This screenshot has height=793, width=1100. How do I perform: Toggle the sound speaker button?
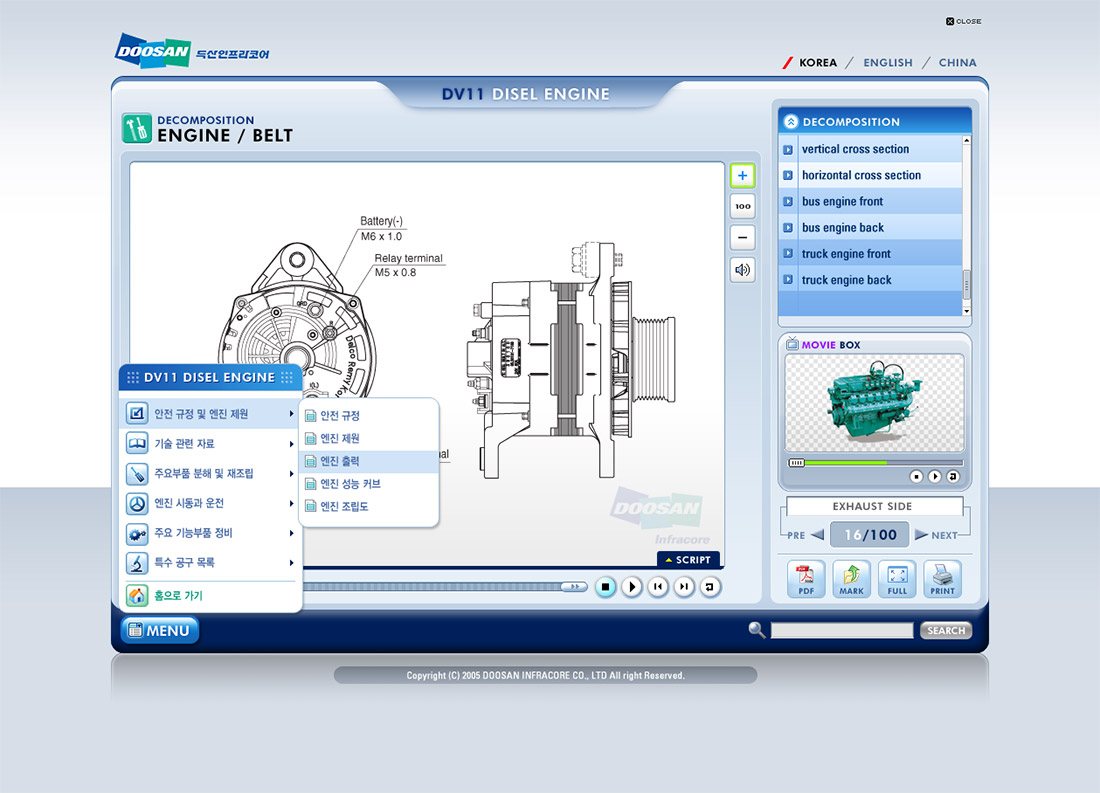[742, 269]
